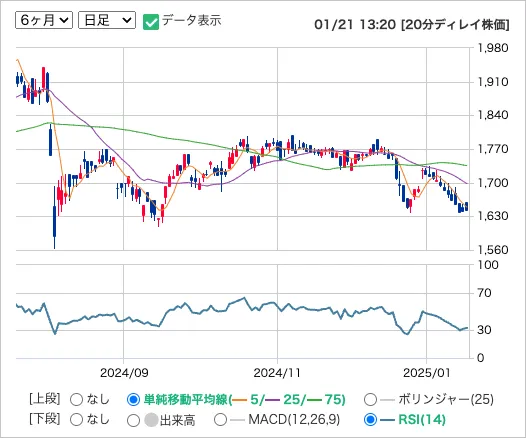526x439 pixels.
Task: Click the 1,700 price axis label
Action: (x=493, y=183)
